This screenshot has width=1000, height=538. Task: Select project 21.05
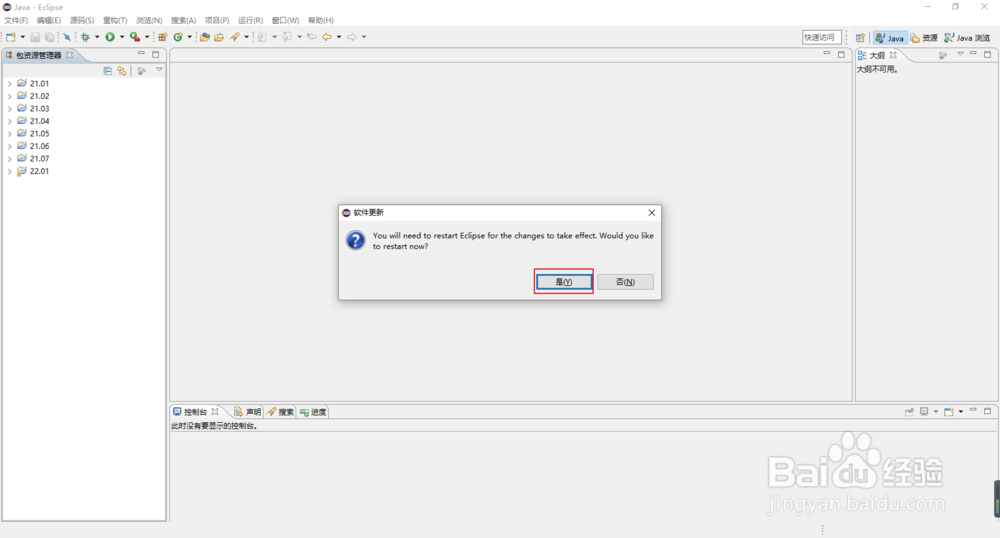click(x=33, y=134)
